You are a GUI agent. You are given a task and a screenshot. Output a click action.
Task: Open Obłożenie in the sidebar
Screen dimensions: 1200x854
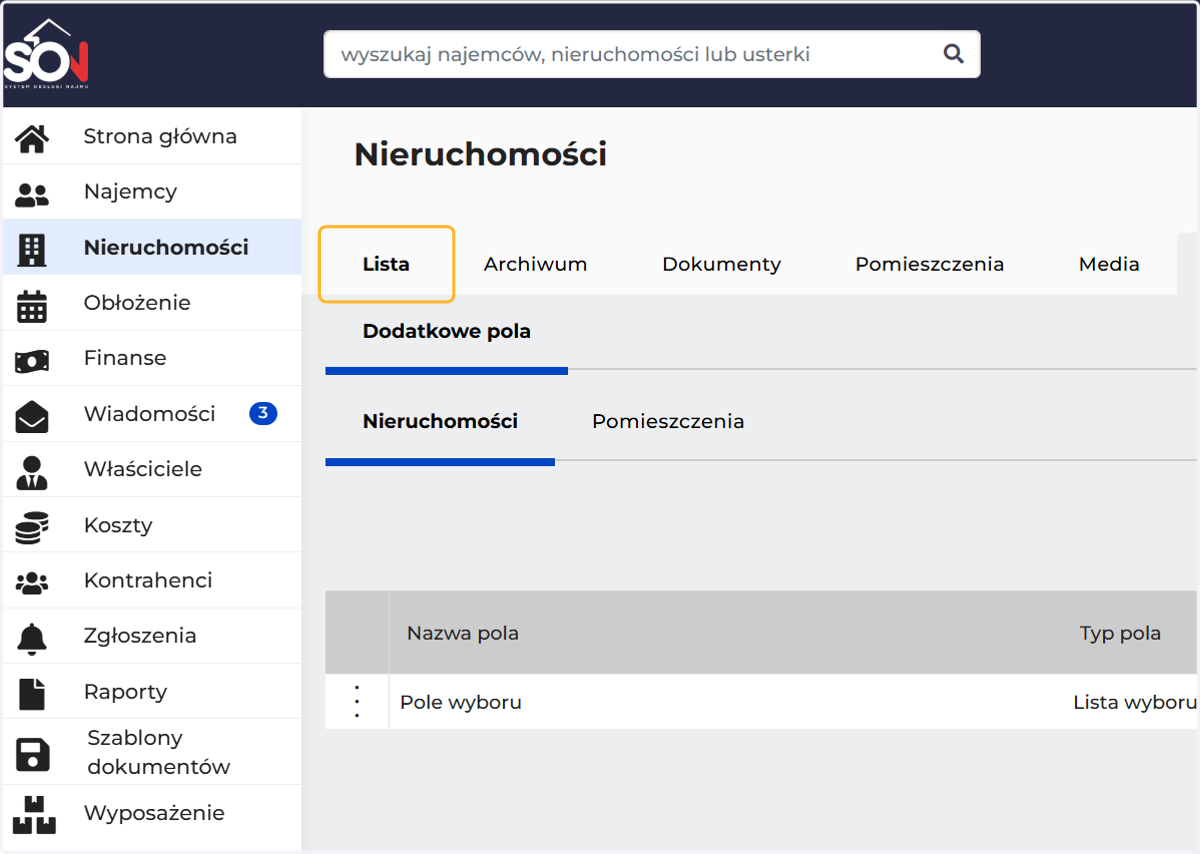(152, 303)
